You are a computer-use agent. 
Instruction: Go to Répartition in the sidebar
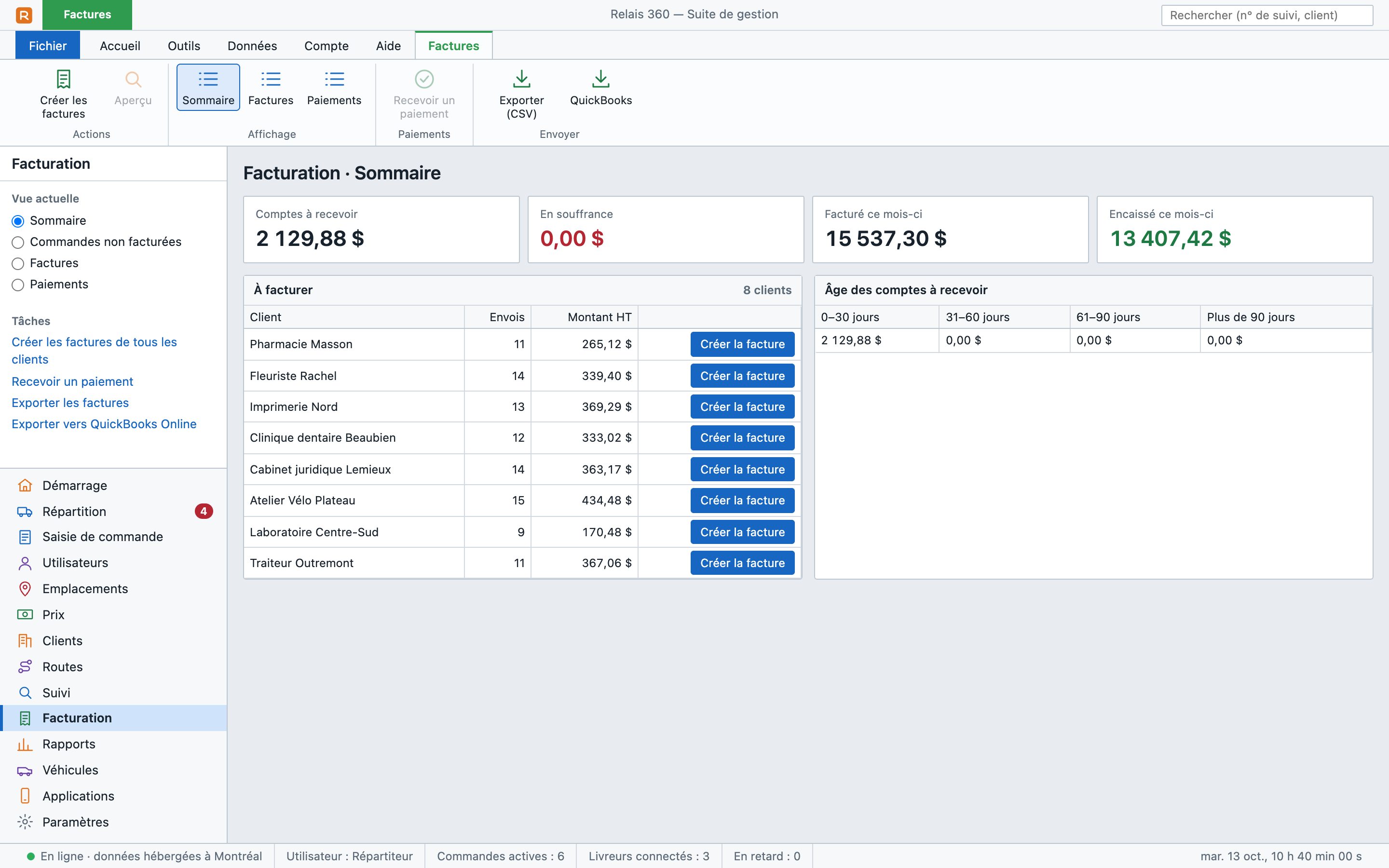[113, 512]
